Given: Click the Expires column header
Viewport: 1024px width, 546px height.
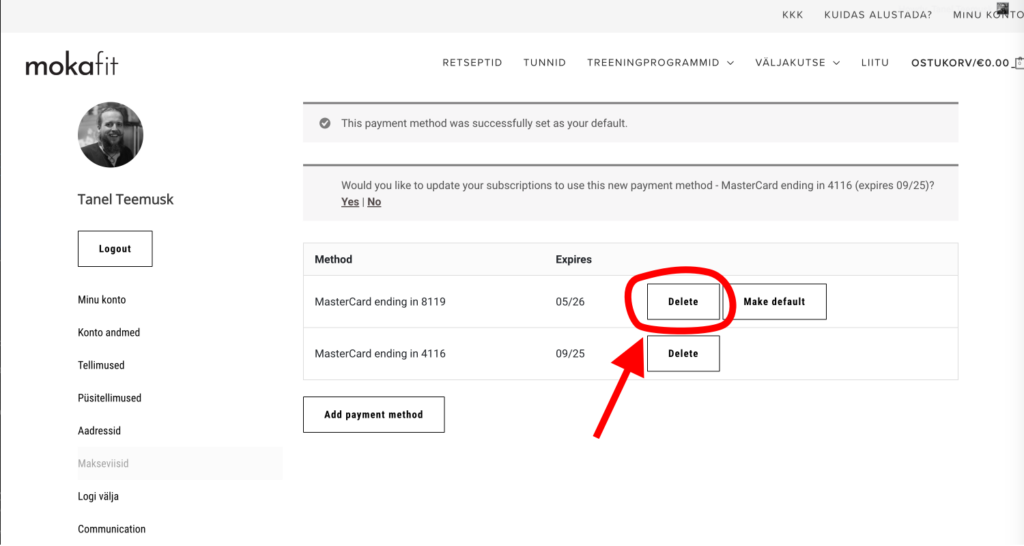Looking at the screenshot, I should (573, 259).
